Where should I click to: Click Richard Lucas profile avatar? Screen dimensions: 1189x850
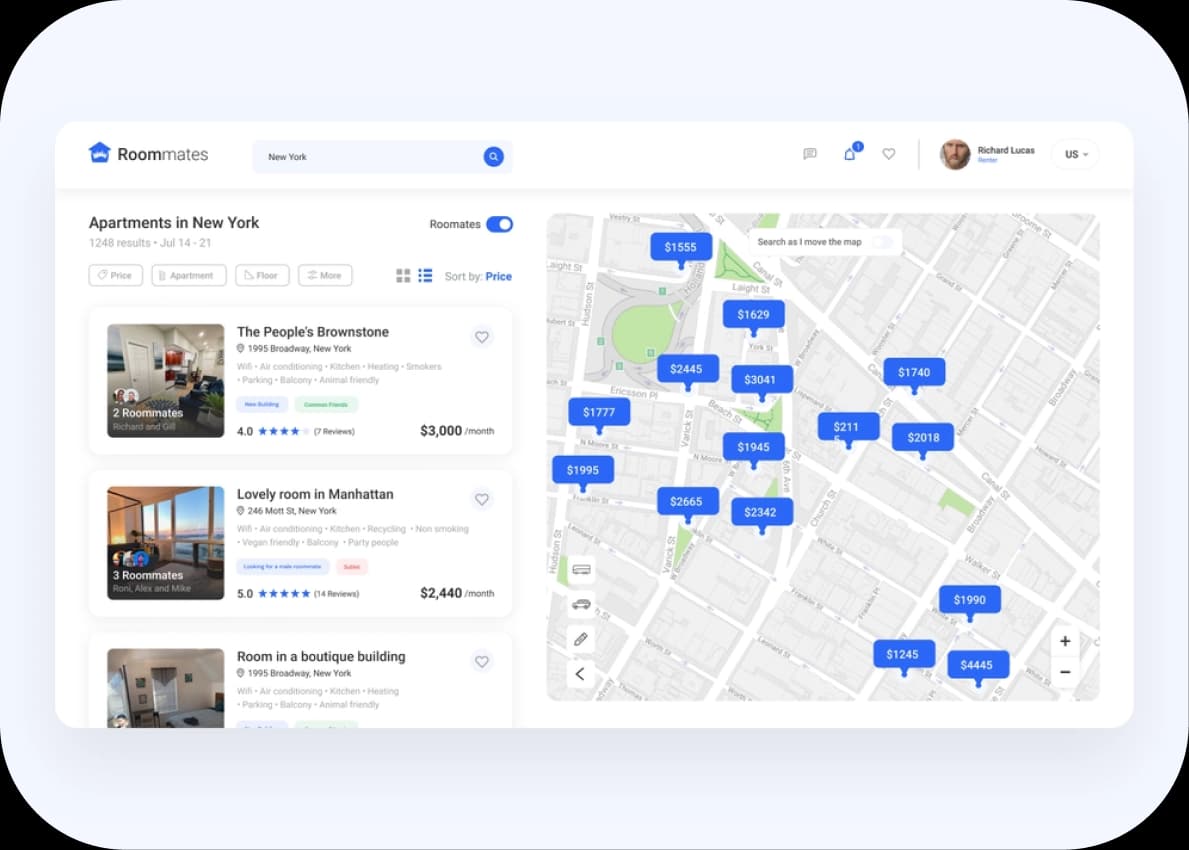tap(955, 154)
